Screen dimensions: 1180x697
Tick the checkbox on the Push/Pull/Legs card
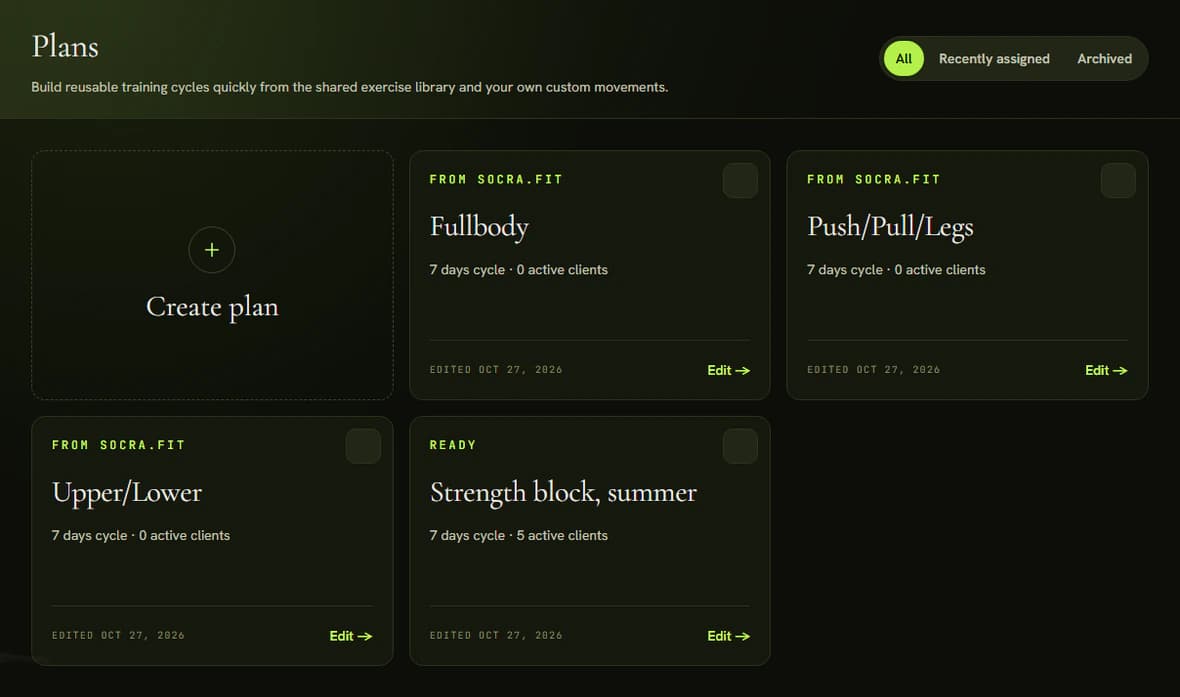pos(1118,181)
